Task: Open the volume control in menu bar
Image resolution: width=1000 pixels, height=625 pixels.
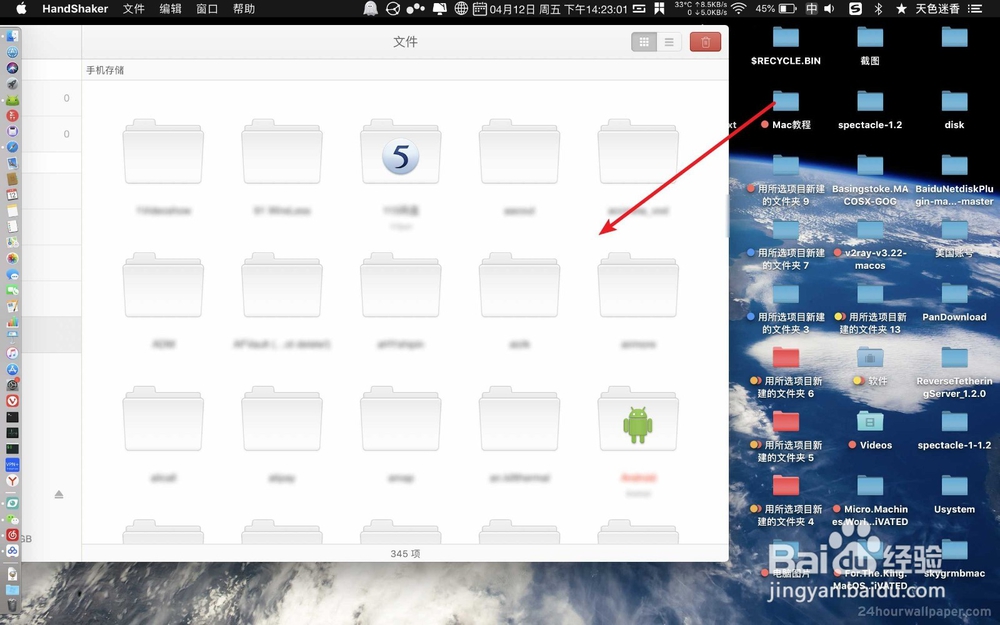Action: coord(829,9)
